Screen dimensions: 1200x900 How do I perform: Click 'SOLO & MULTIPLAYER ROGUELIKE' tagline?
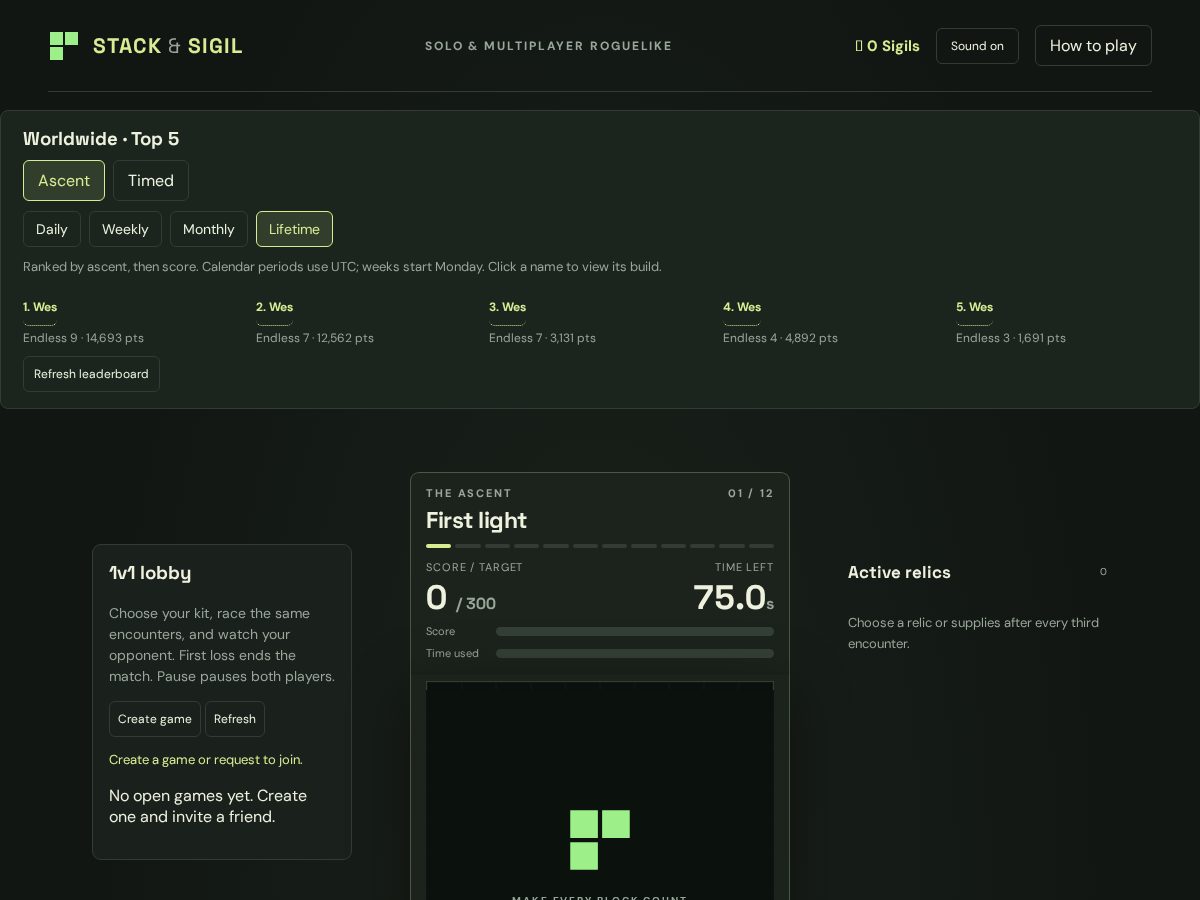coord(549,46)
